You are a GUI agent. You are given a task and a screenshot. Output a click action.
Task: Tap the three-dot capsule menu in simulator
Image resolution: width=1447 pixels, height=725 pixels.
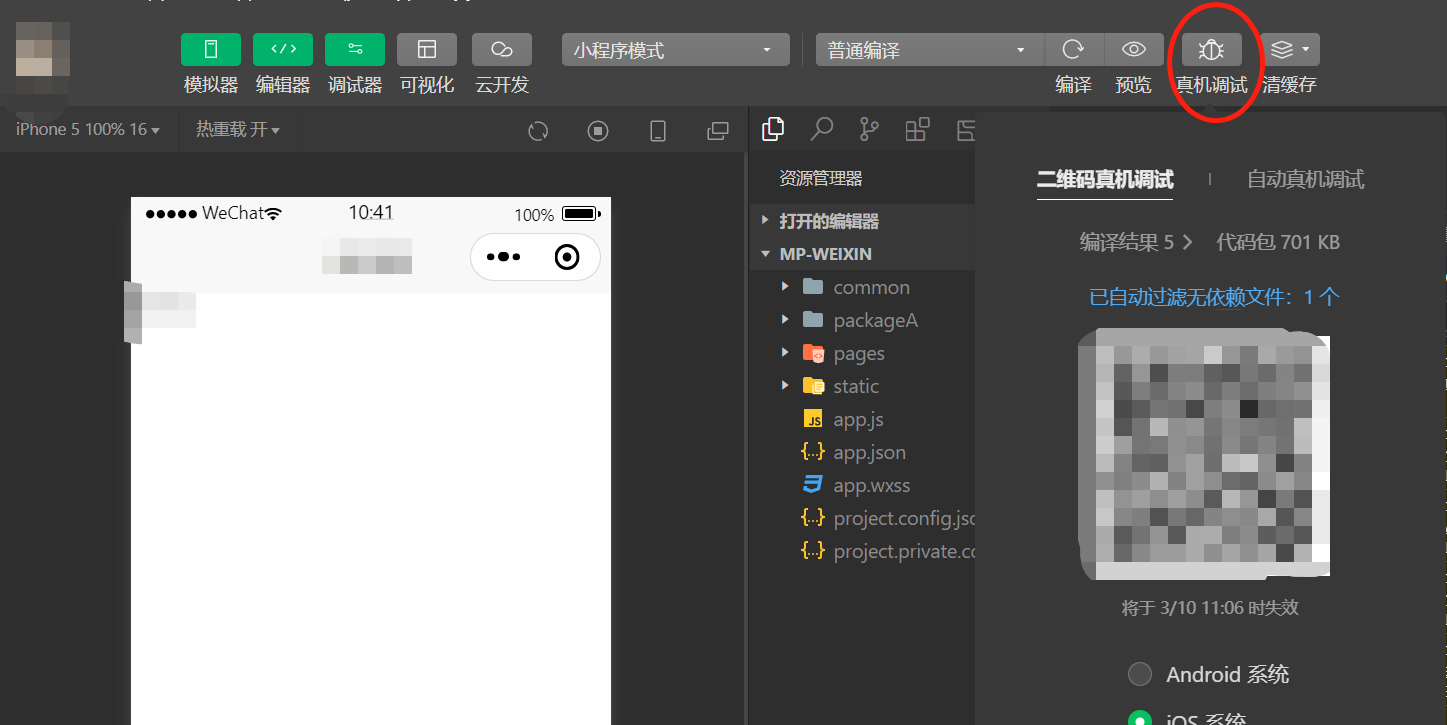(503, 257)
